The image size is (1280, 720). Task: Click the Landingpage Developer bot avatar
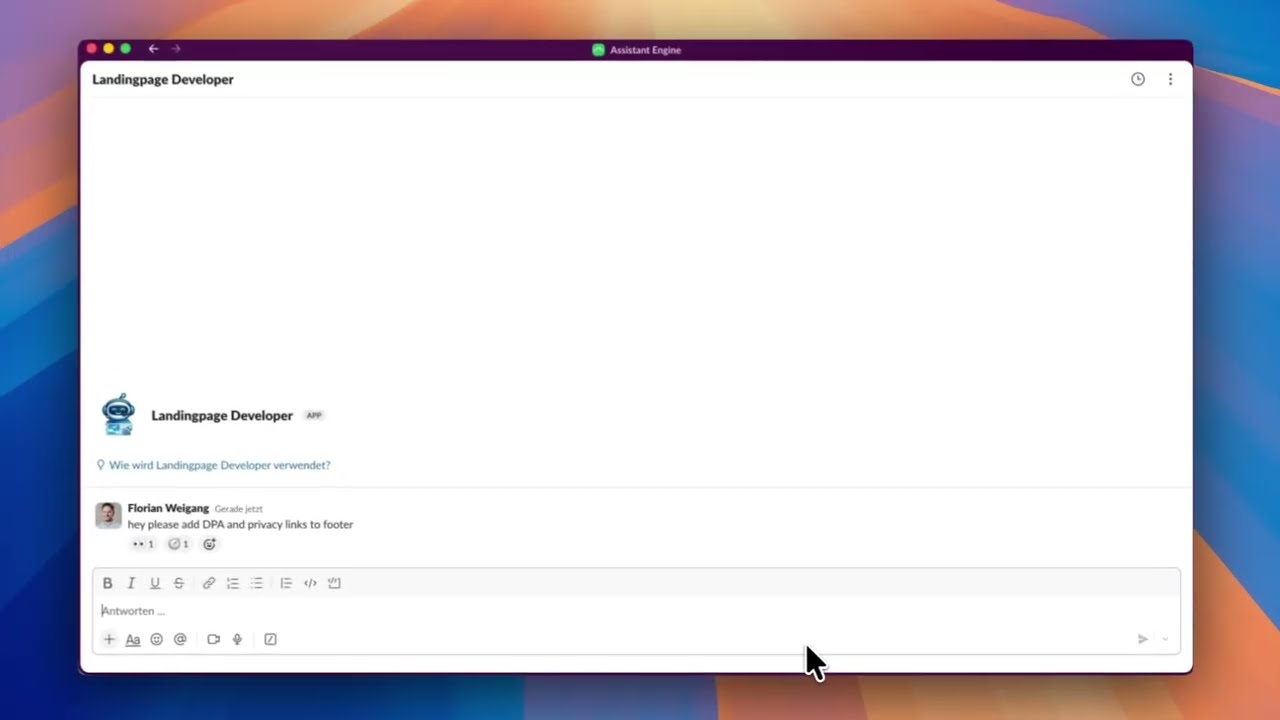click(x=118, y=415)
